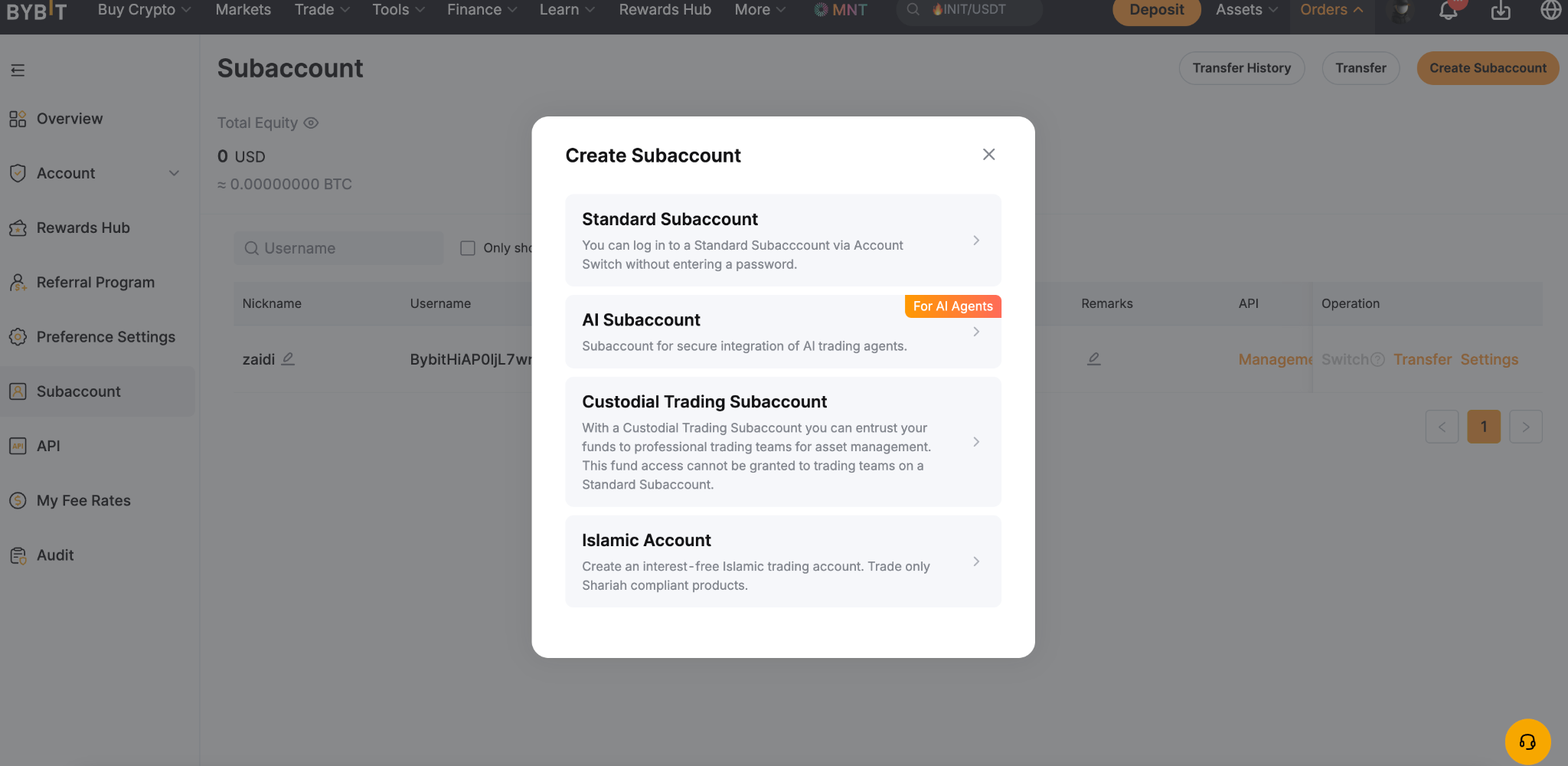Viewport: 1568px width, 766px height.
Task: Click the Deposit button
Action: (1156, 11)
